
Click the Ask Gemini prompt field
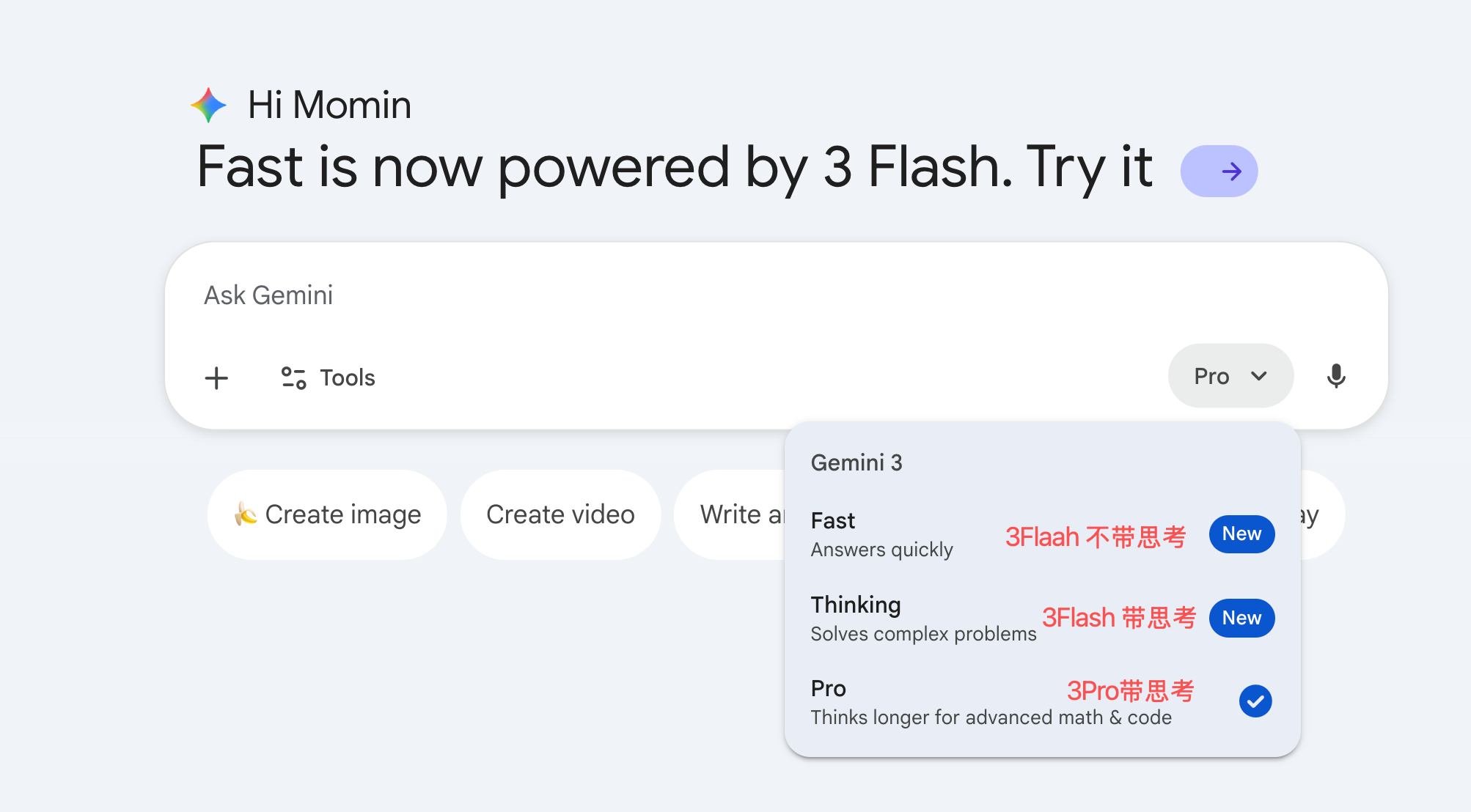[x=660, y=295]
